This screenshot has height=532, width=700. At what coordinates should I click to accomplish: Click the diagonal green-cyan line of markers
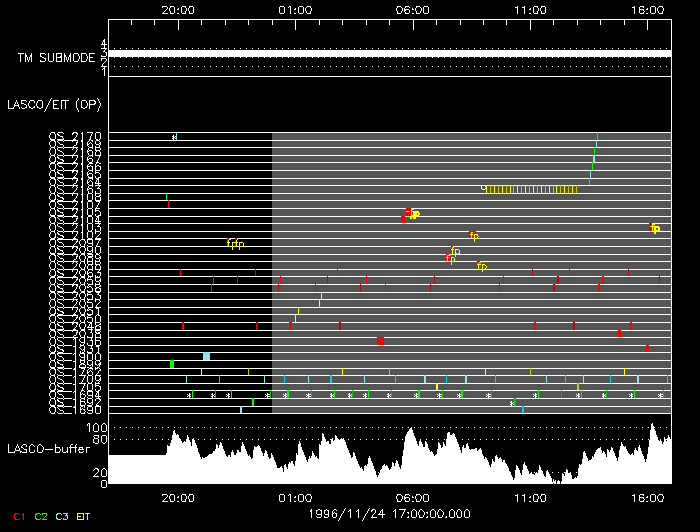pyautogui.click(x=593, y=158)
